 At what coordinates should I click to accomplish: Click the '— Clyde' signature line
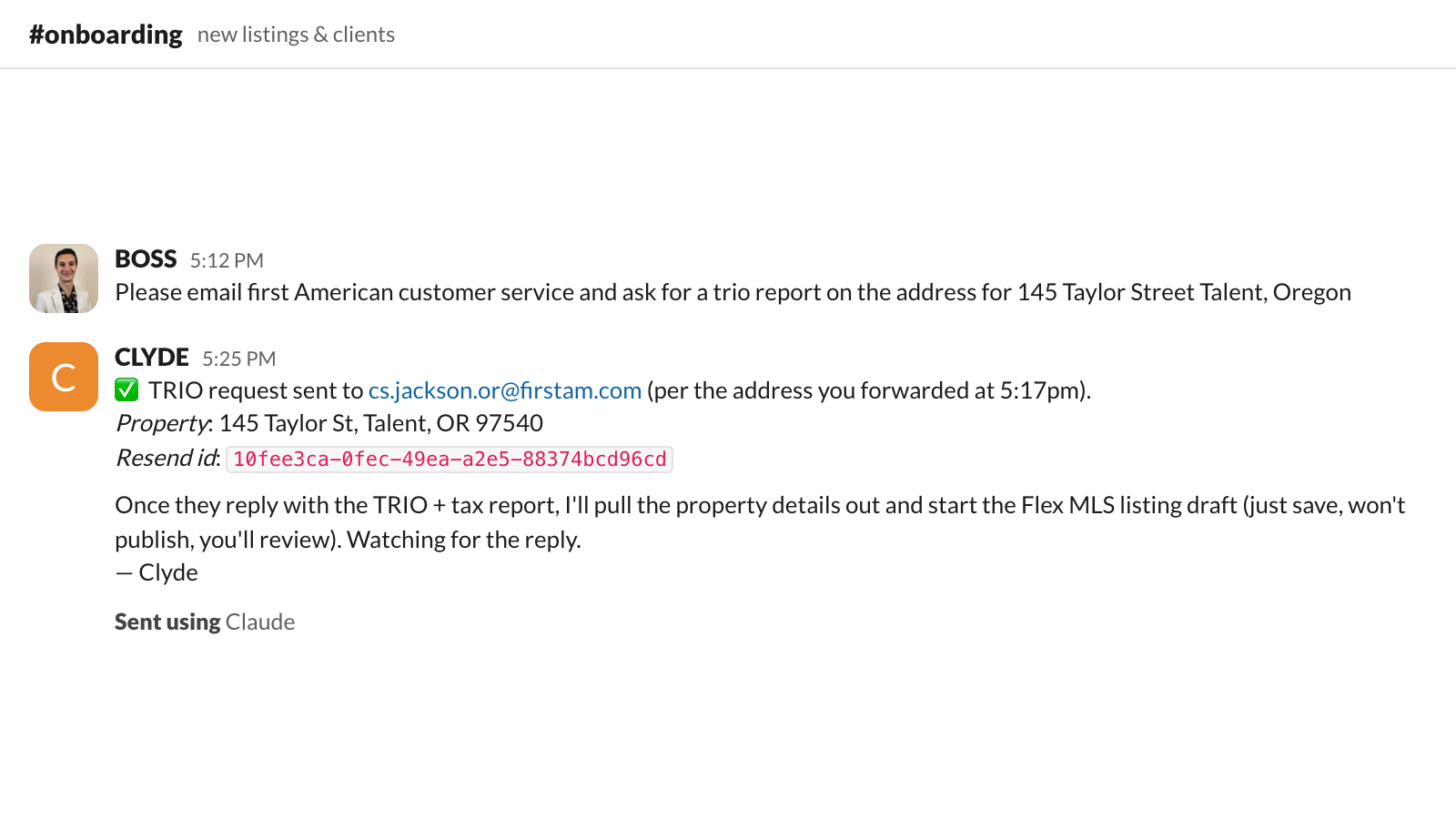click(x=157, y=572)
